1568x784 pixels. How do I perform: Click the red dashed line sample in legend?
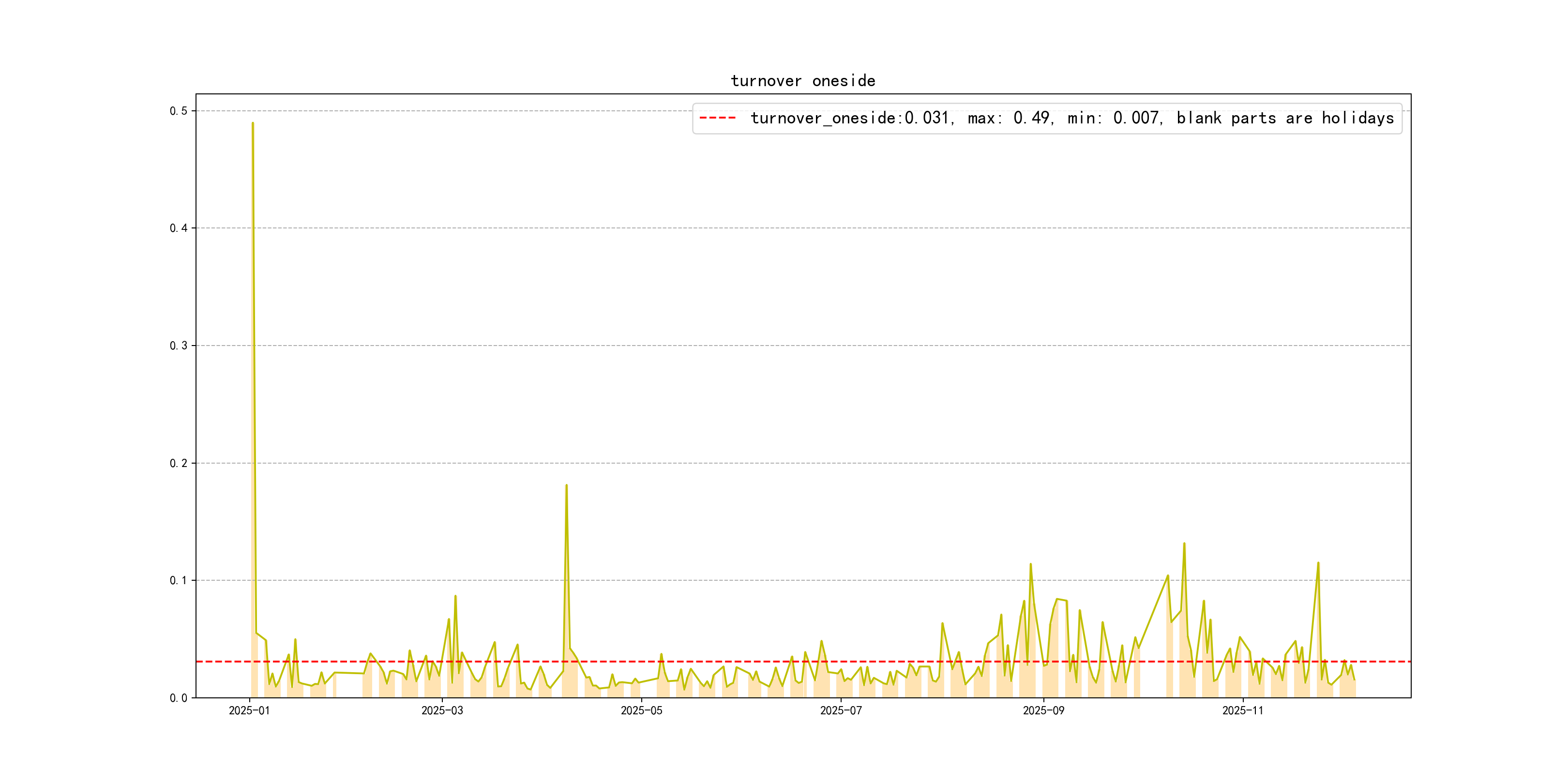(717, 118)
